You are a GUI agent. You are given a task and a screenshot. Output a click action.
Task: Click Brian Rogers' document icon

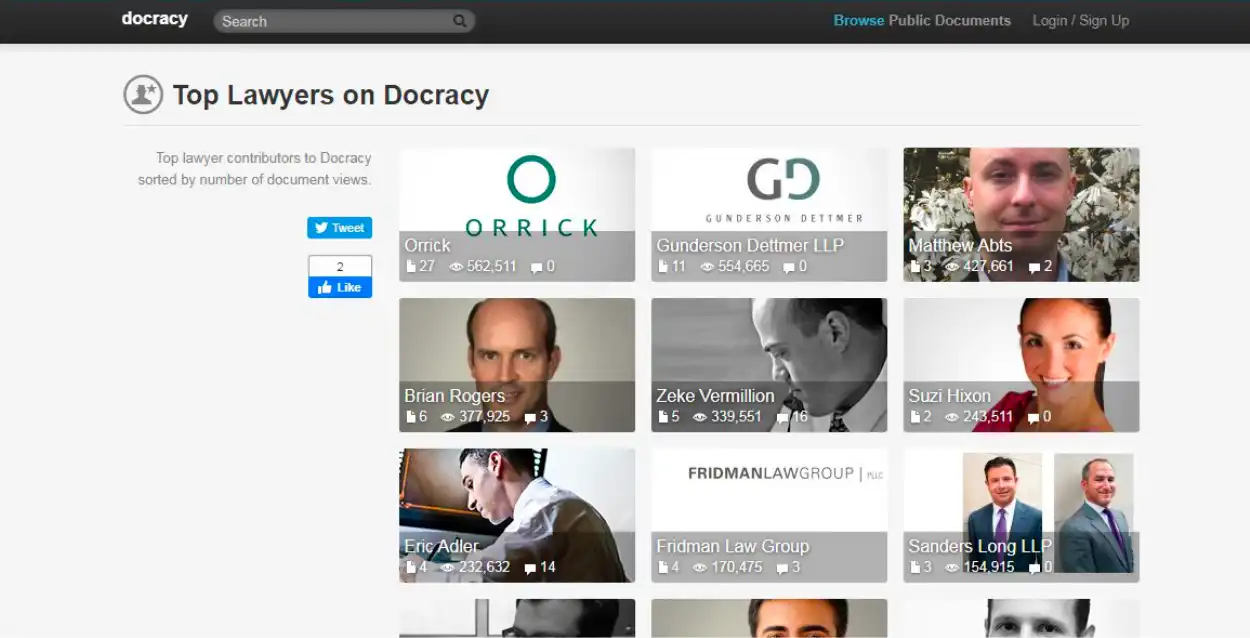coord(410,417)
